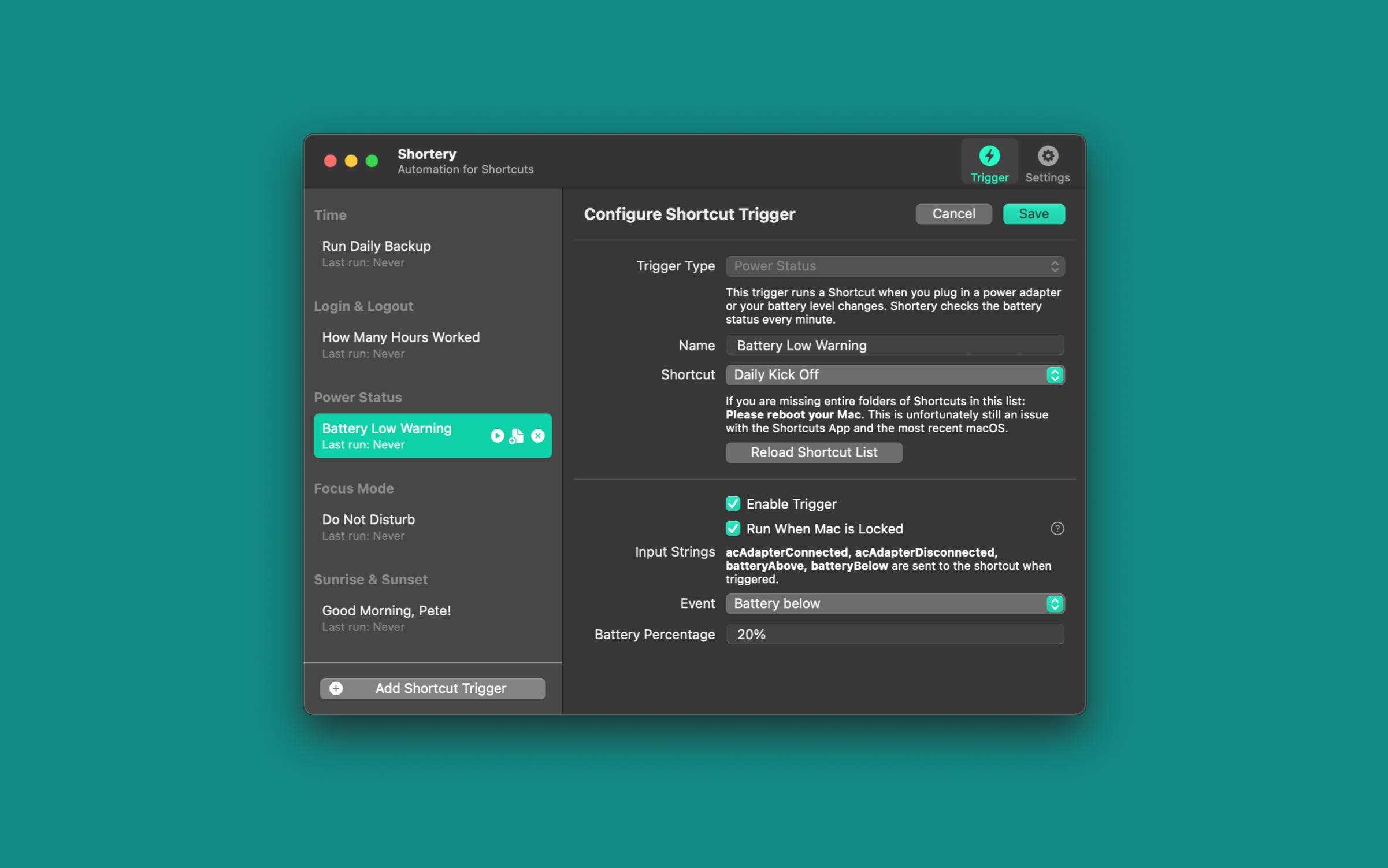The width and height of the screenshot is (1388, 868).
Task: Switch to the Trigger tab
Action: [x=989, y=162]
